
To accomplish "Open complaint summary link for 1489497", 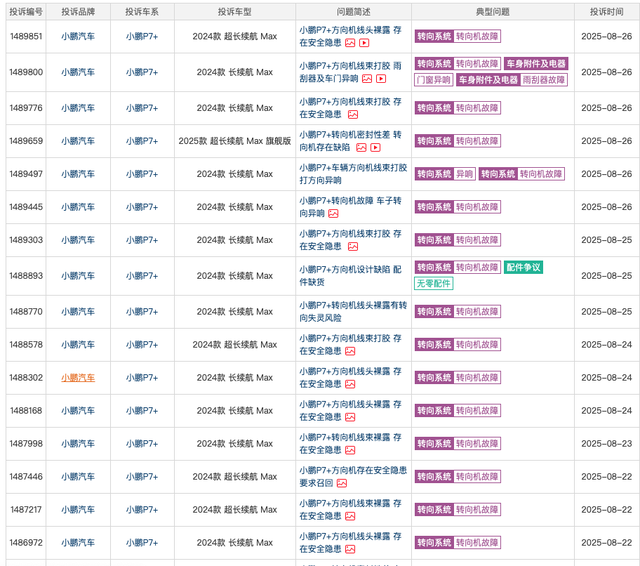I will [x=353, y=174].
